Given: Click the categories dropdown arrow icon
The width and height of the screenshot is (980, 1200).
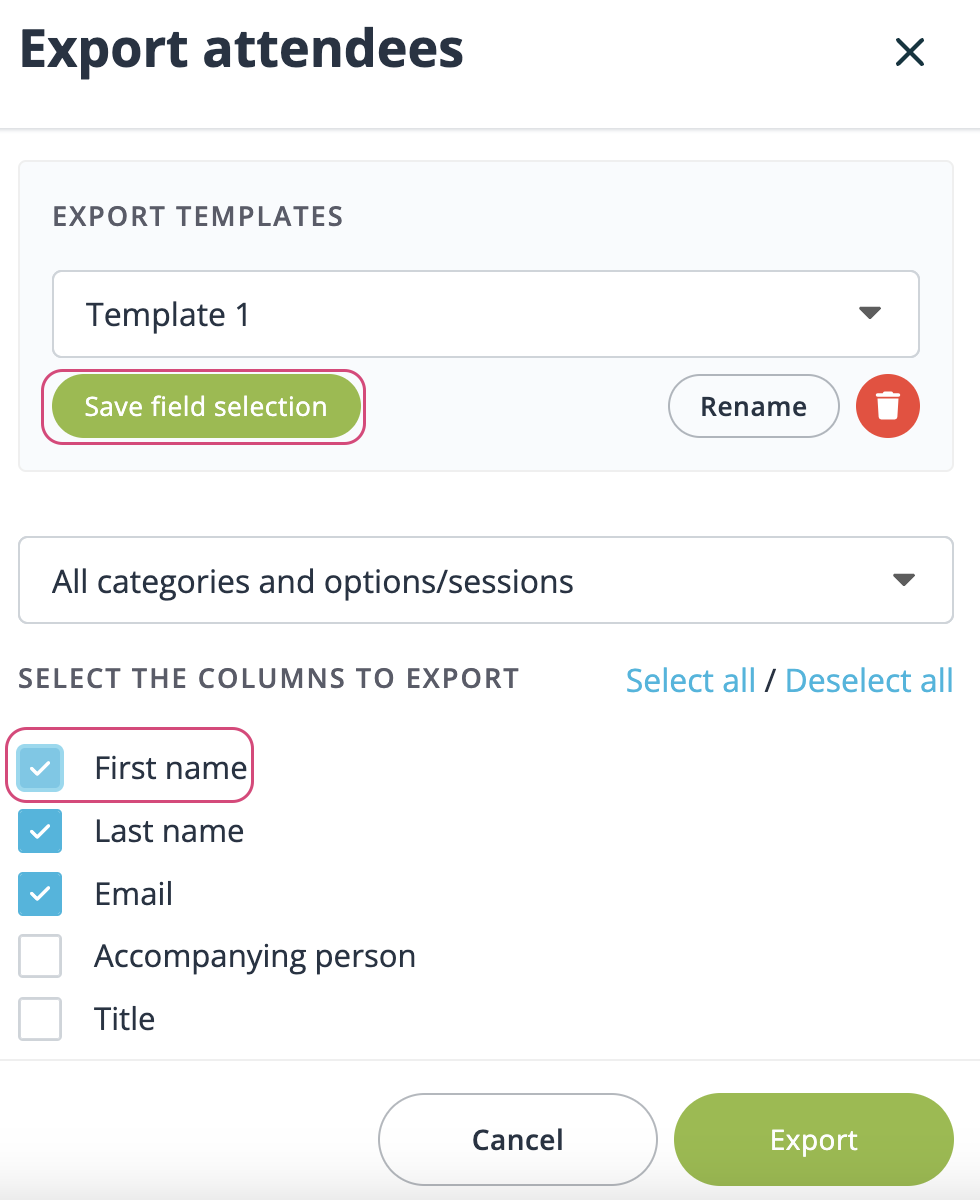Looking at the screenshot, I should pyautogui.click(x=903, y=581).
